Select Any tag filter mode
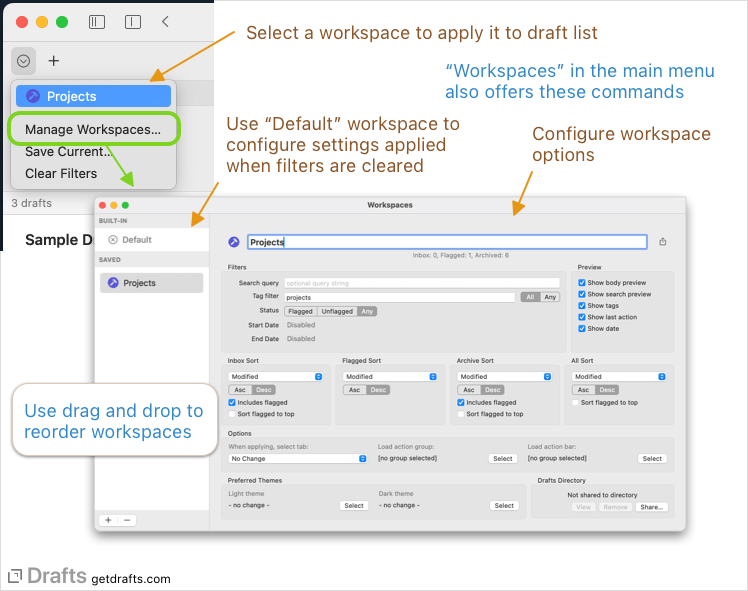 click(x=550, y=297)
